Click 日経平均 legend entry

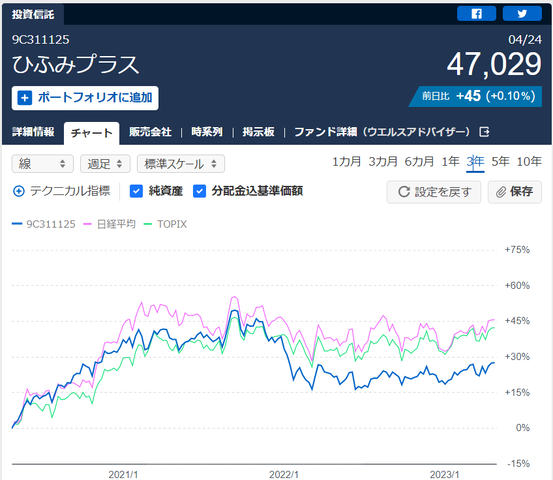pyautogui.click(x=109, y=224)
